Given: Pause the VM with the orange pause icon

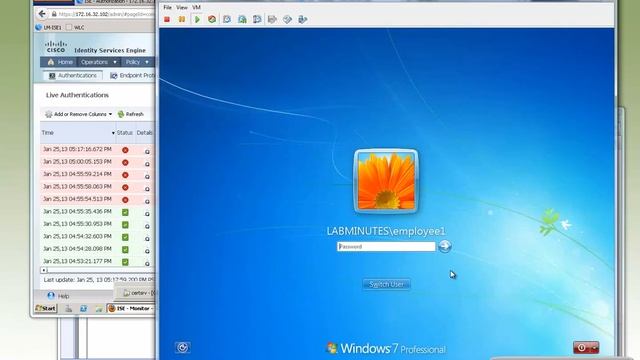Looking at the screenshot, I should [x=182, y=19].
